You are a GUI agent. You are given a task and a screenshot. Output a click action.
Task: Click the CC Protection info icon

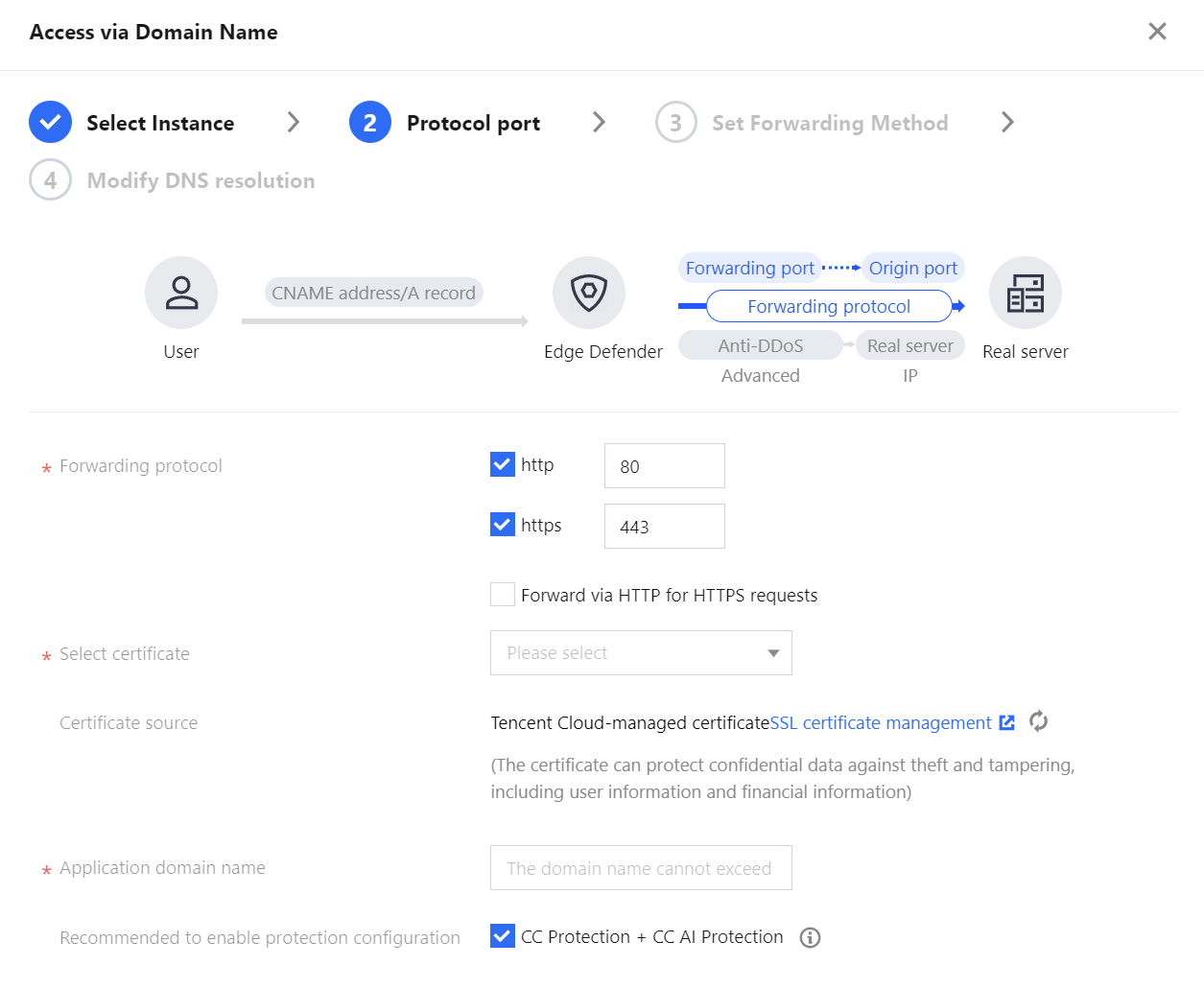(810, 938)
